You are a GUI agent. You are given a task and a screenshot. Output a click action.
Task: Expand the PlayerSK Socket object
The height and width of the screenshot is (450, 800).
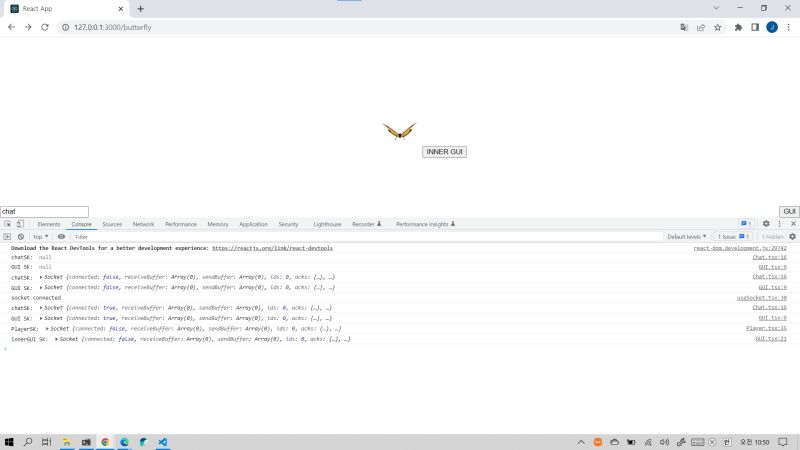tap(47, 329)
